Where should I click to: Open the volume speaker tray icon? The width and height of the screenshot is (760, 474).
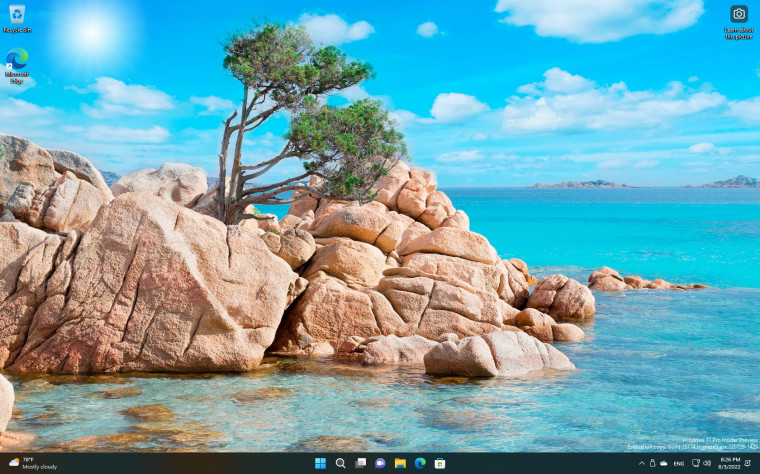click(x=707, y=463)
